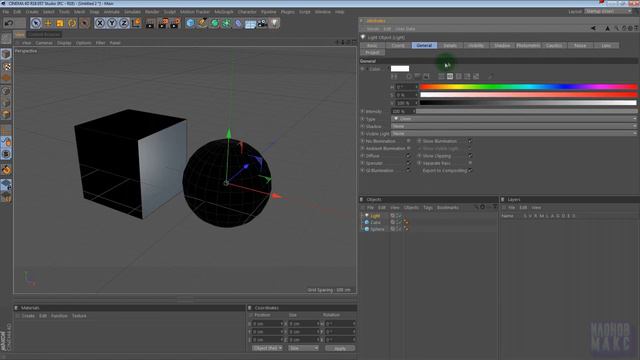Open the Render menu
The image size is (640, 360).
tap(152, 12)
